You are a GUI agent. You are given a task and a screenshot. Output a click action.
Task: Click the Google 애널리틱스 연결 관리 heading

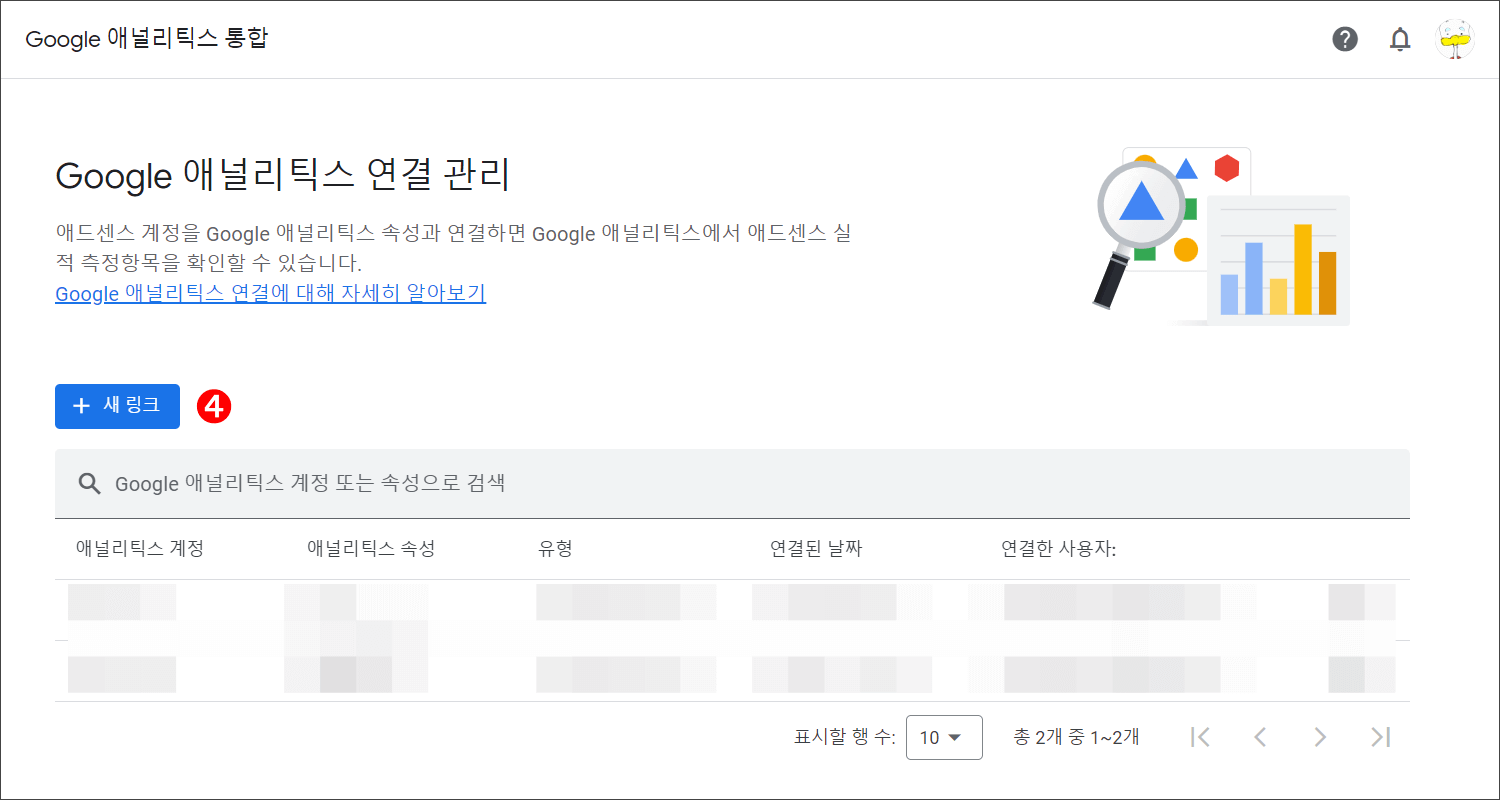tap(283, 176)
